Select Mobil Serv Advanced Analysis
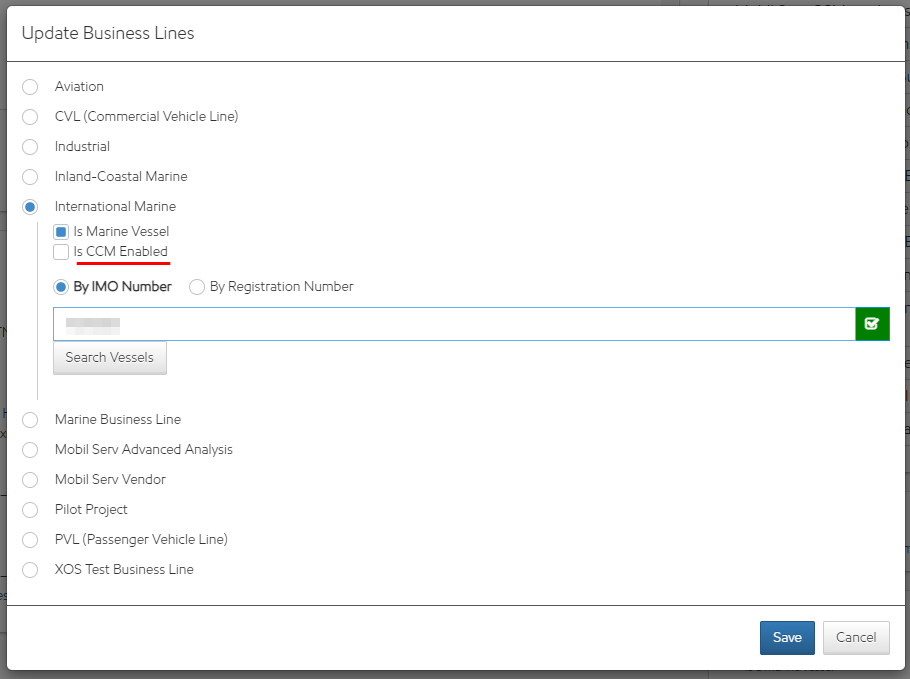Viewport: 910px width, 679px height. [30, 449]
